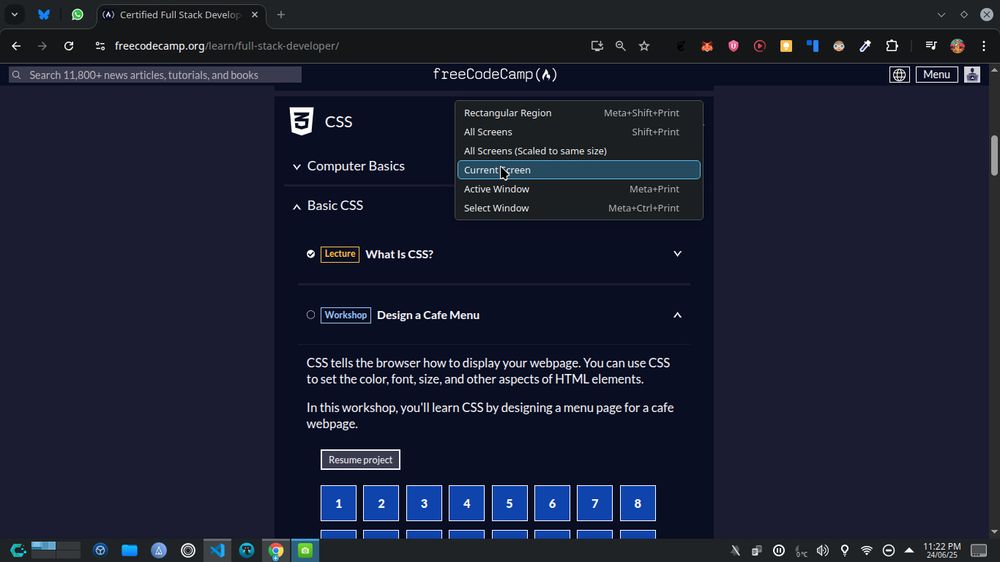Click the page vertical scrollbar thumb

(x=994, y=155)
